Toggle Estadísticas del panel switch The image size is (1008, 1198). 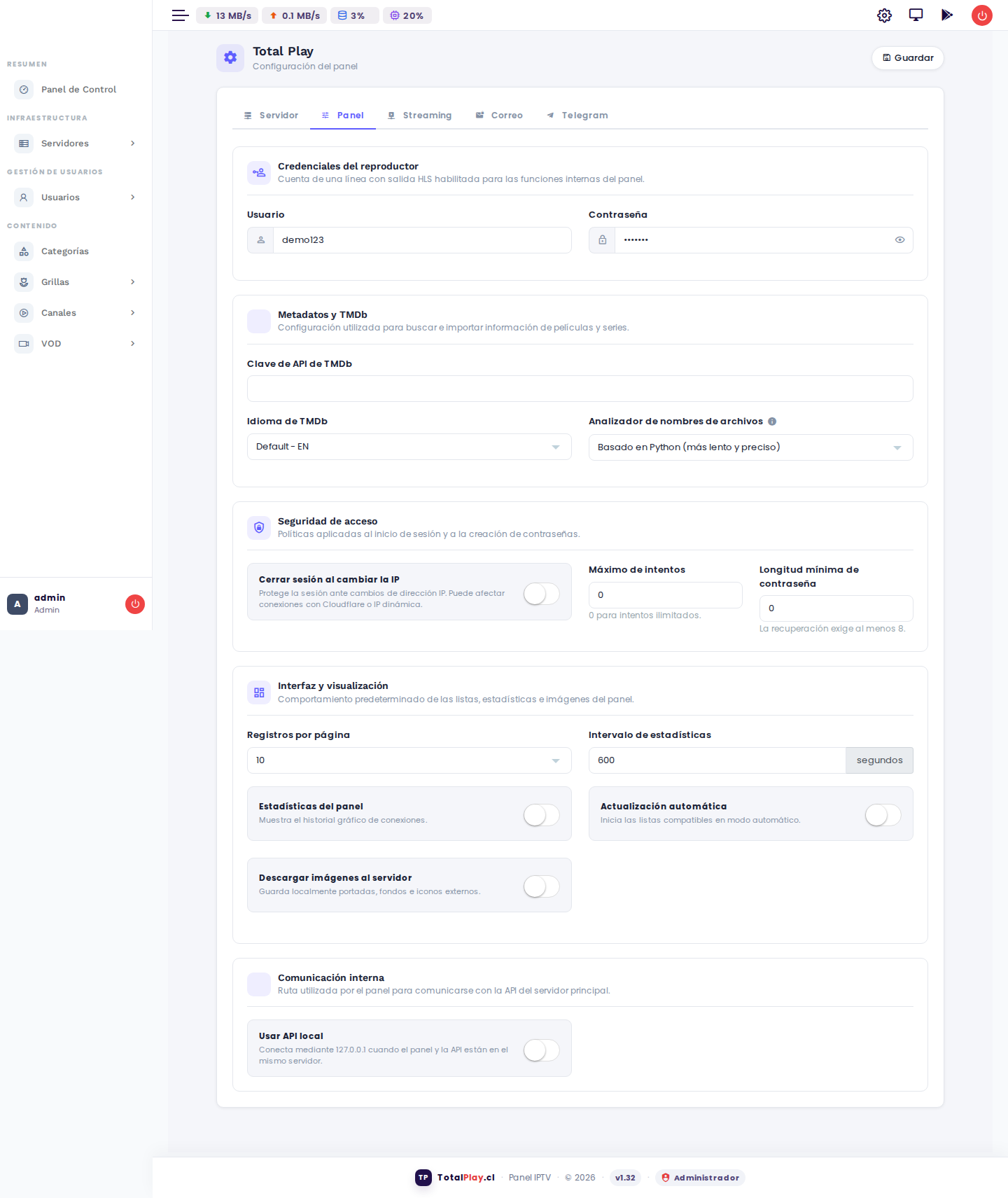pyautogui.click(x=542, y=815)
